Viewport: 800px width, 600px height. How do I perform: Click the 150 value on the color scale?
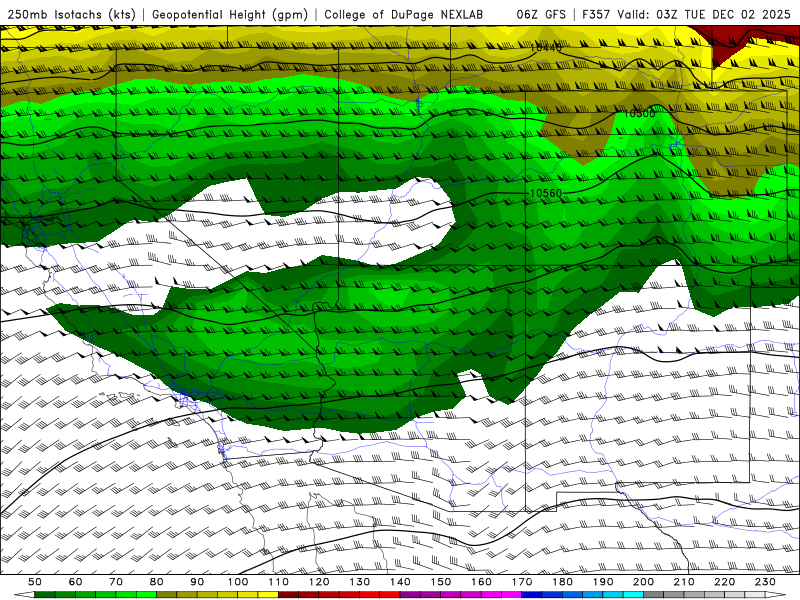(441, 582)
